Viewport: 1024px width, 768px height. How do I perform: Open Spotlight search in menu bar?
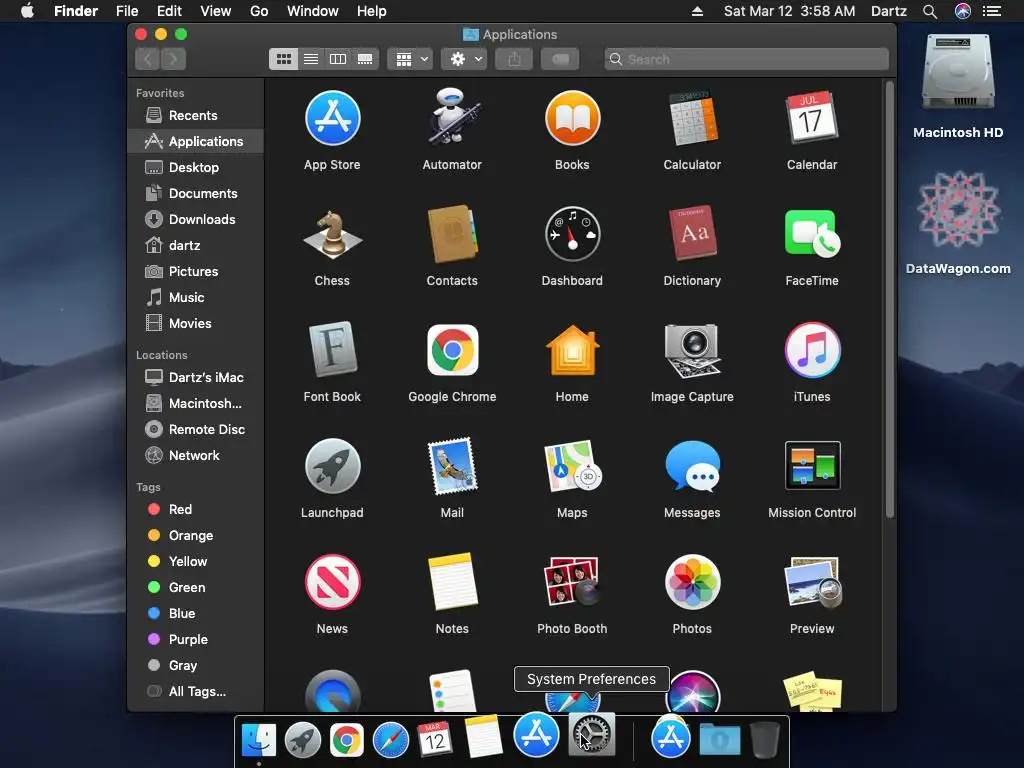[930, 11]
